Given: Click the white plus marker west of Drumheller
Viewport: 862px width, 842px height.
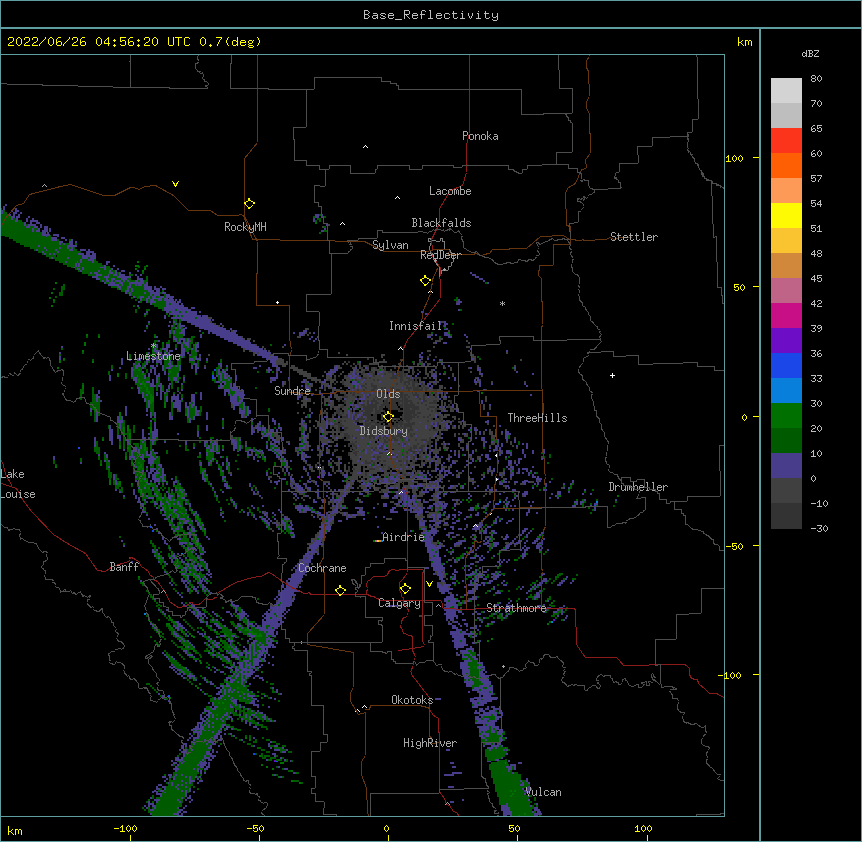Looking at the screenshot, I should pos(612,375).
